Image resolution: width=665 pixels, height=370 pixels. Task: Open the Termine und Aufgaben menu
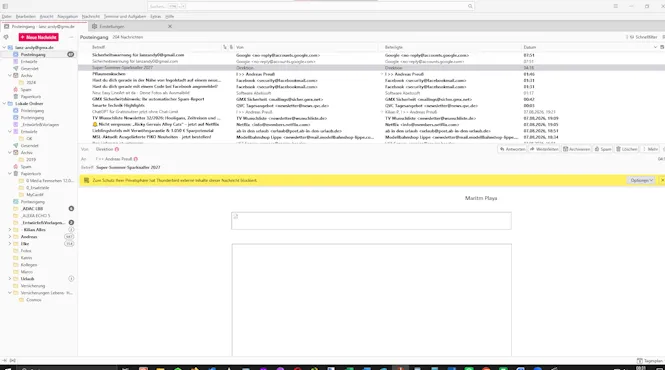[x=125, y=17]
